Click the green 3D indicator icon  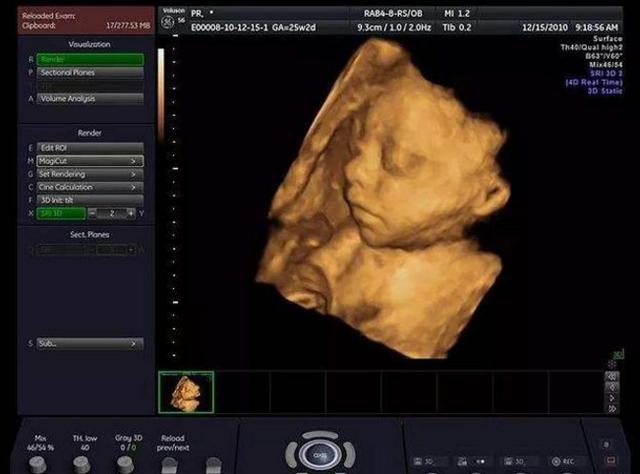point(619,355)
